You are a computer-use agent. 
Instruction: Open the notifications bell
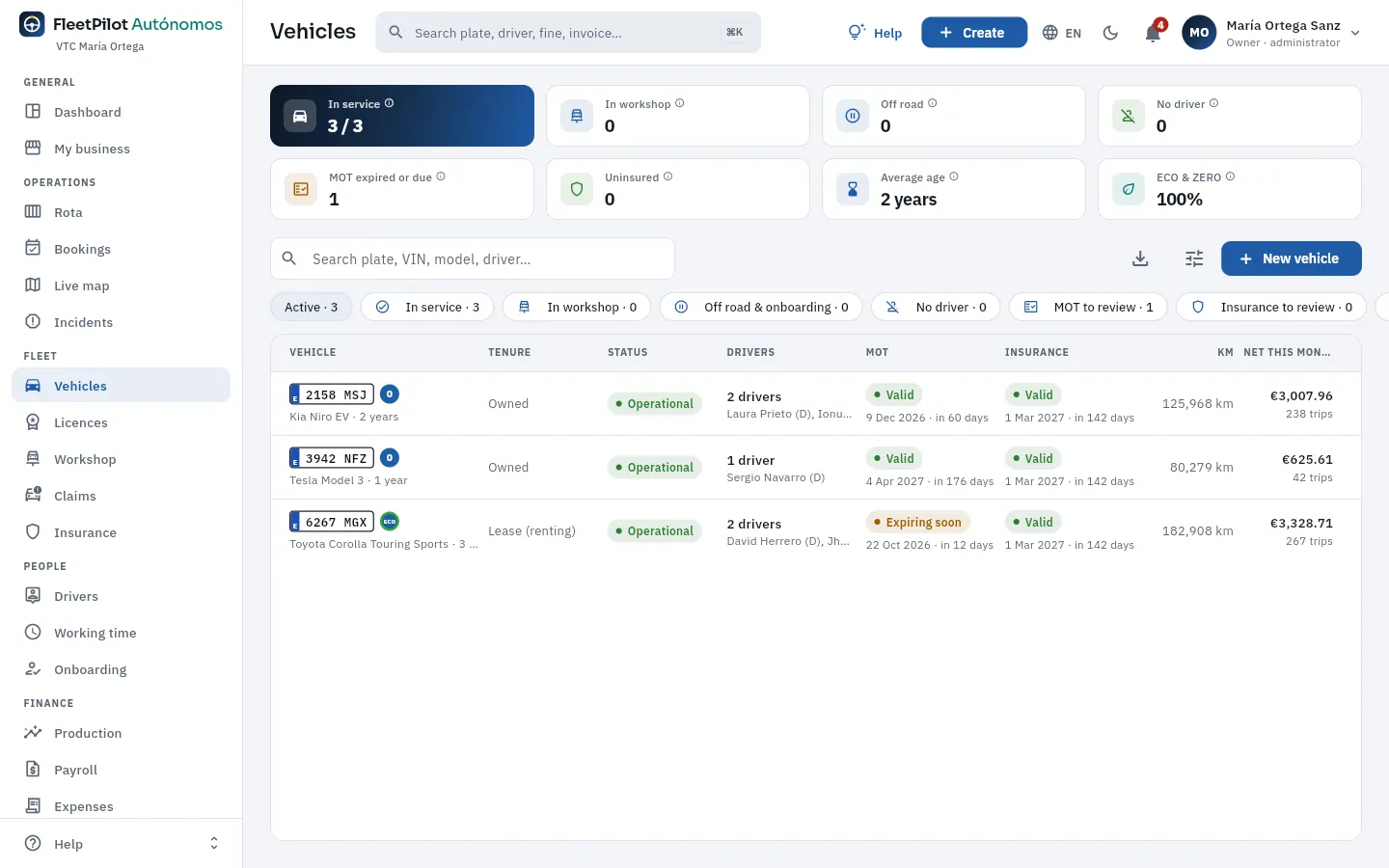pos(1153,33)
